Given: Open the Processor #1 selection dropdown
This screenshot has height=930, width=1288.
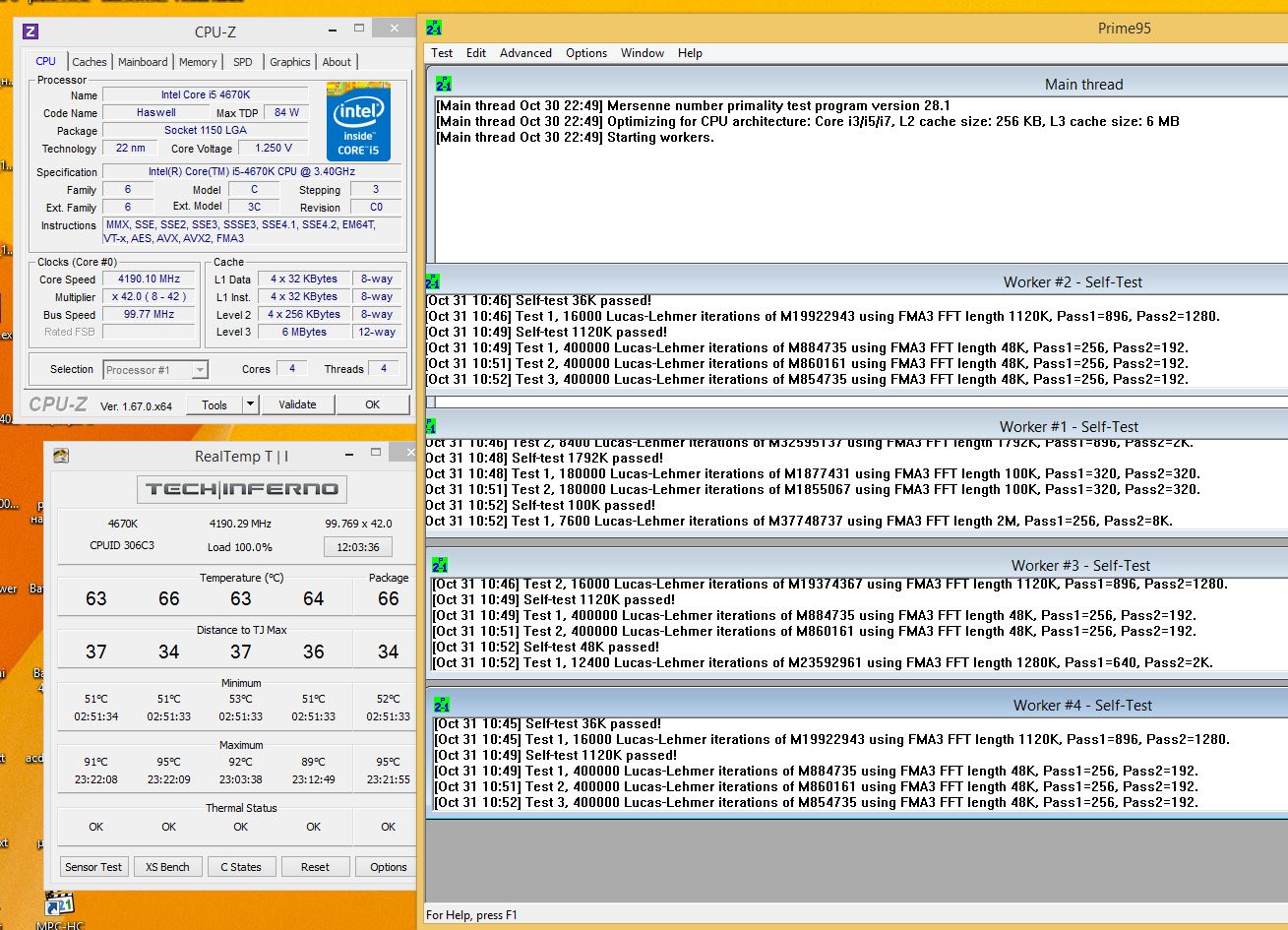Looking at the screenshot, I should coord(155,370).
